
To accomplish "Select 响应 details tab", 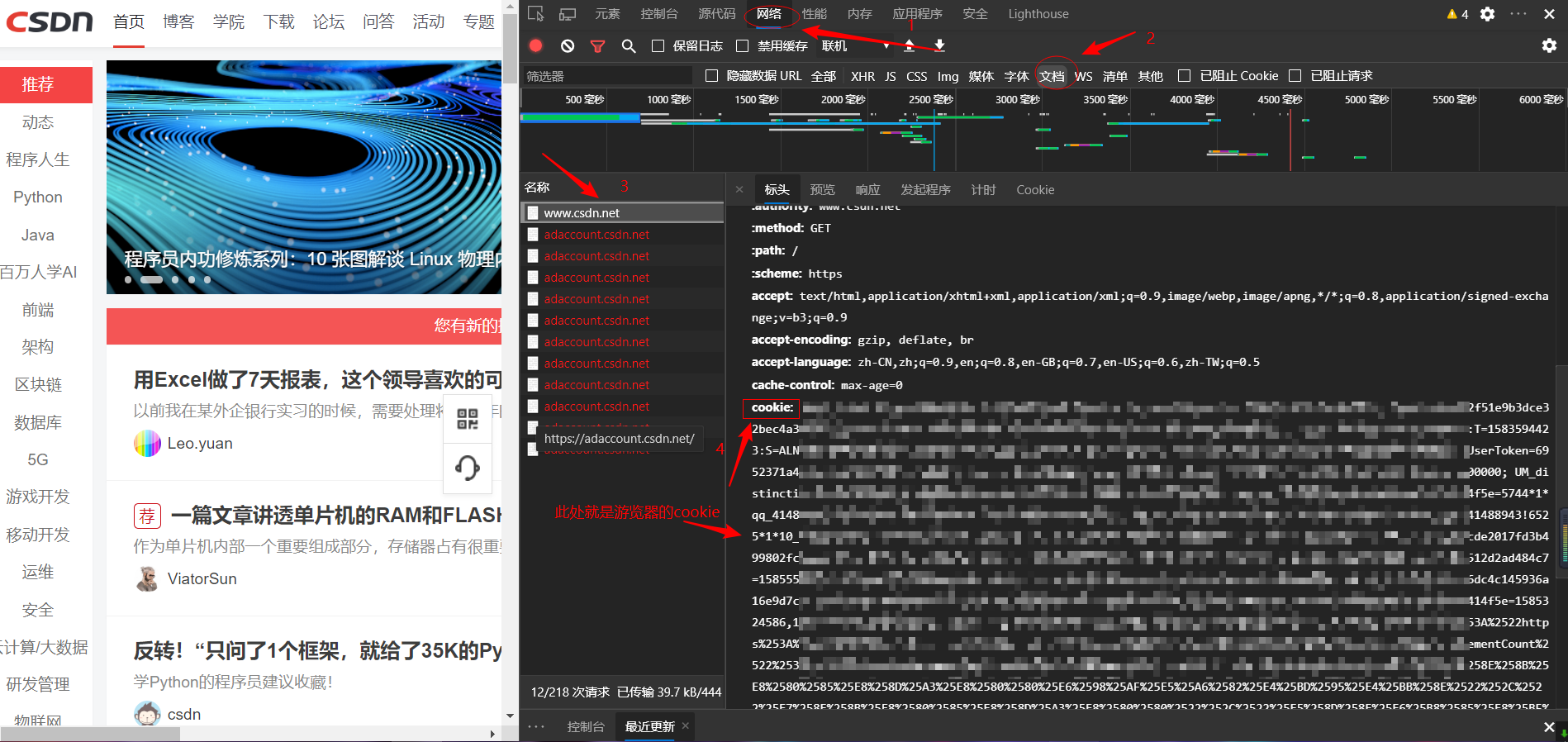I will 867,190.
